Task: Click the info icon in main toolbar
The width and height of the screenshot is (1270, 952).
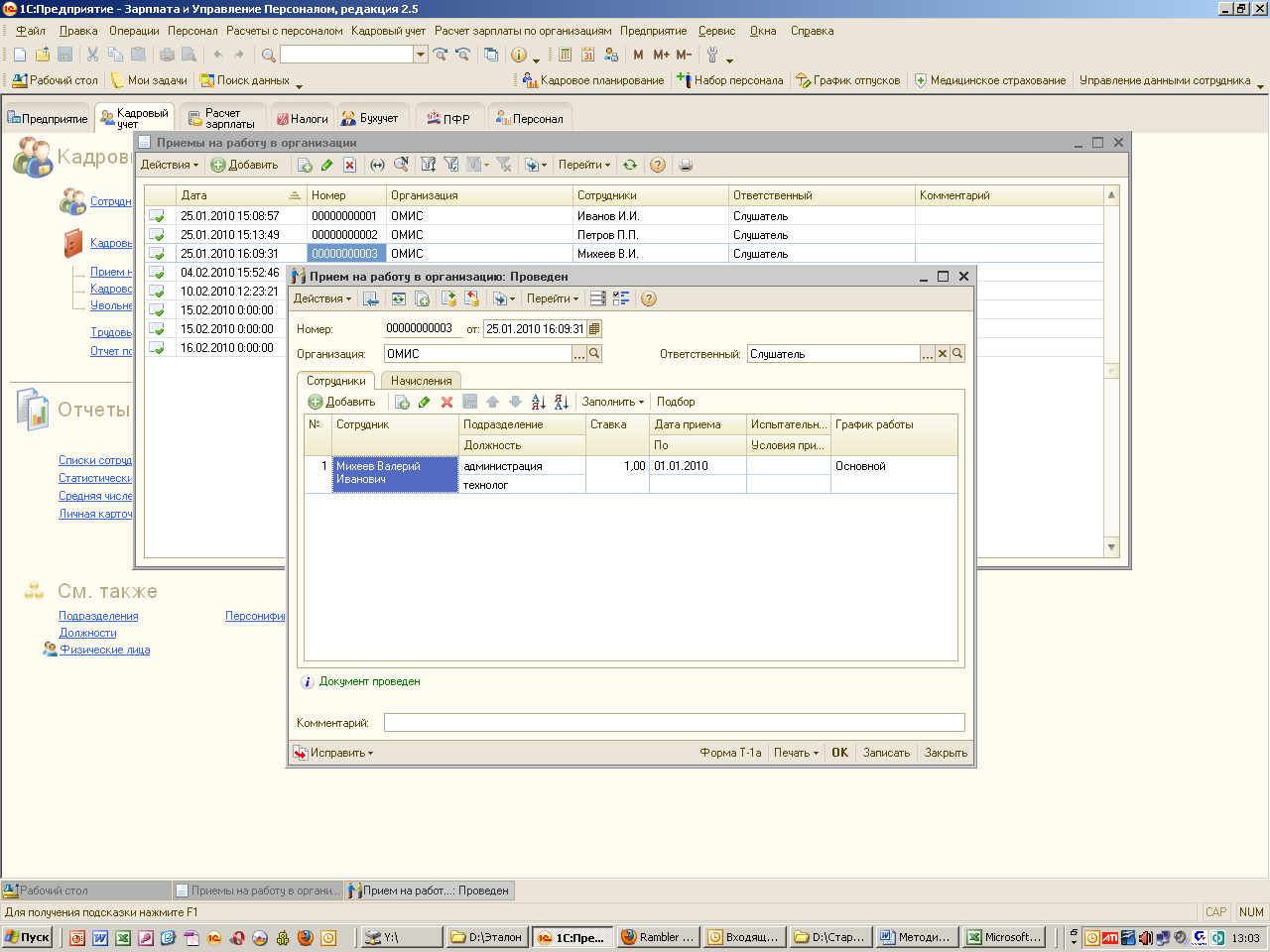Action: tap(518, 55)
